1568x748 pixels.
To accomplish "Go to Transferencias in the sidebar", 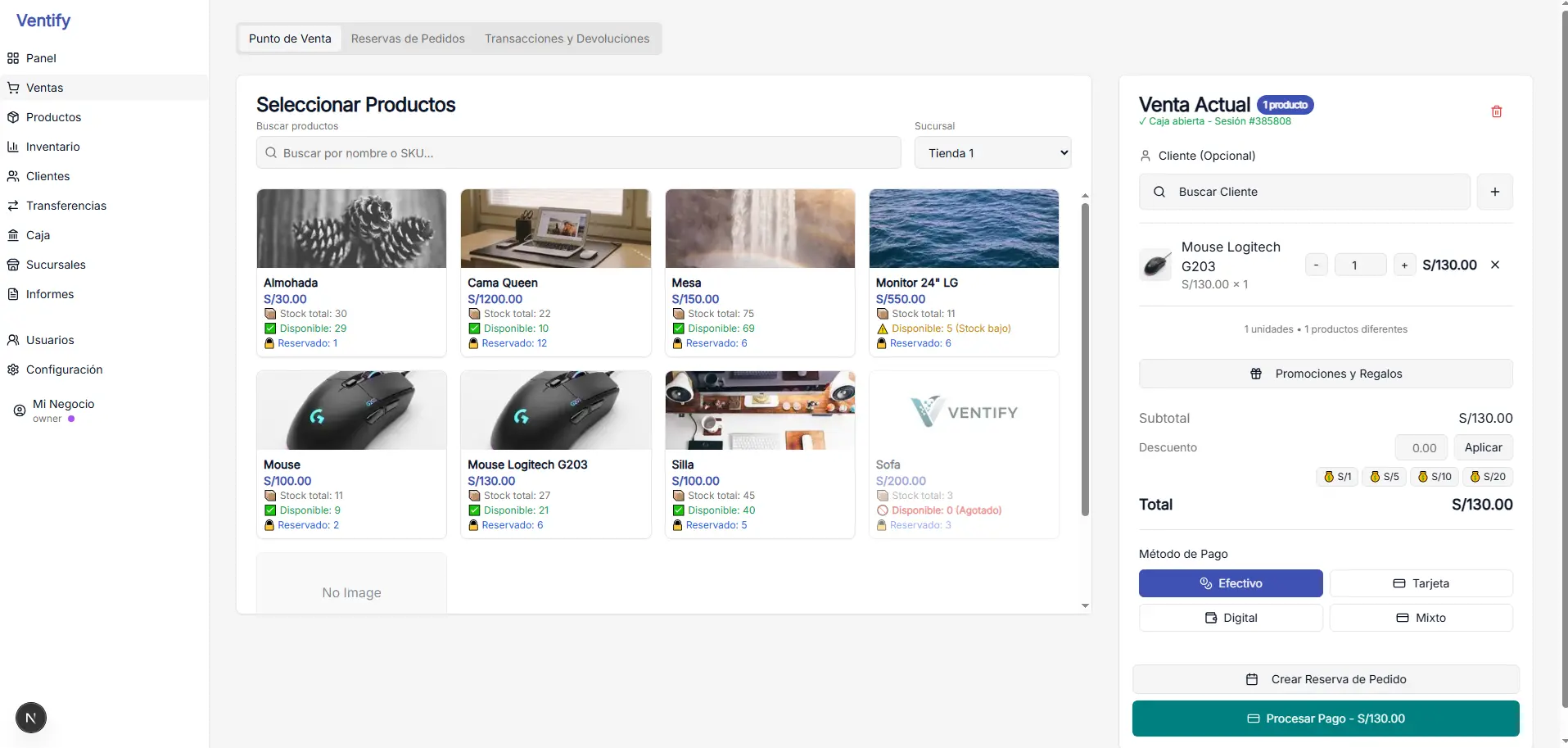I will (x=66, y=206).
